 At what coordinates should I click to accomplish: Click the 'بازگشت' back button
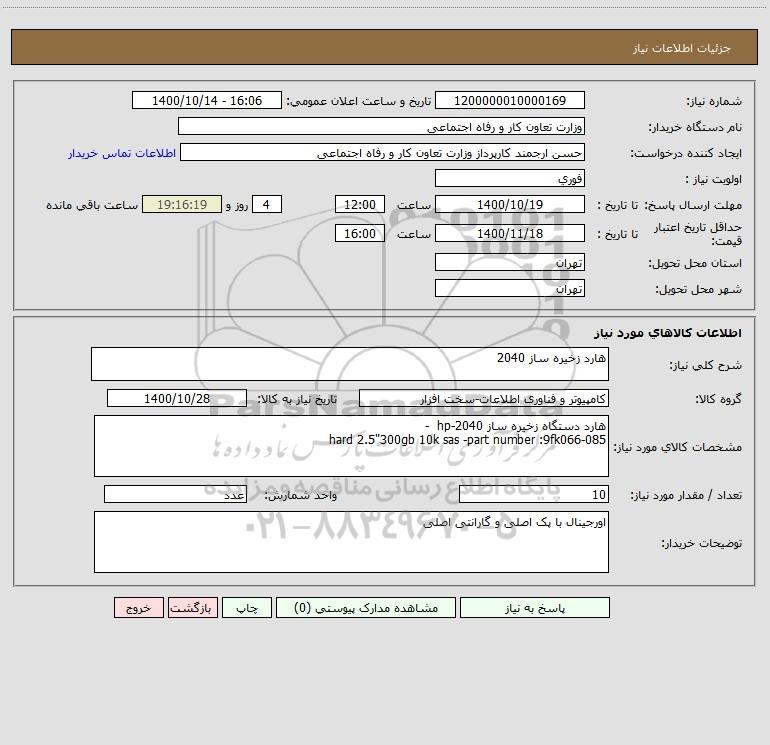(192, 608)
